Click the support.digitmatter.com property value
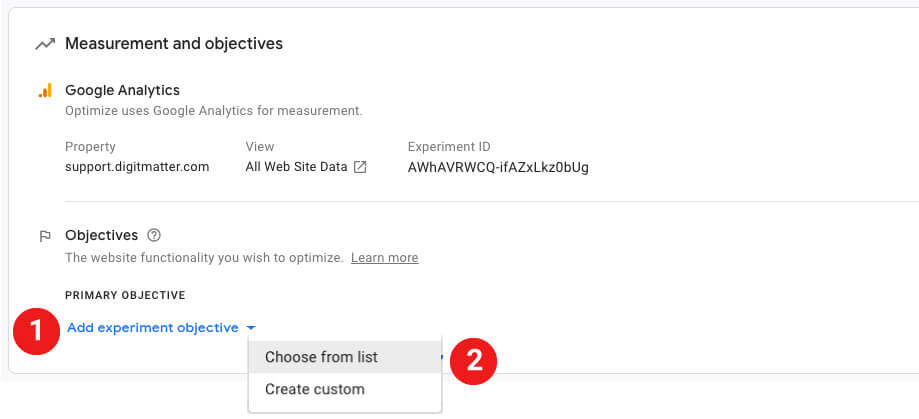The height and width of the screenshot is (419, 919). coord(137,167)
